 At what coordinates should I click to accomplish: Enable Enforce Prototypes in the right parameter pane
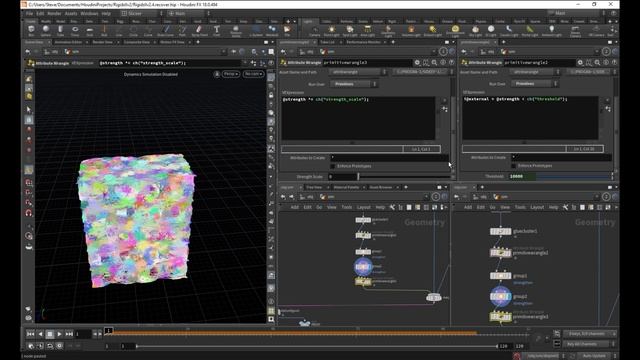513,166
